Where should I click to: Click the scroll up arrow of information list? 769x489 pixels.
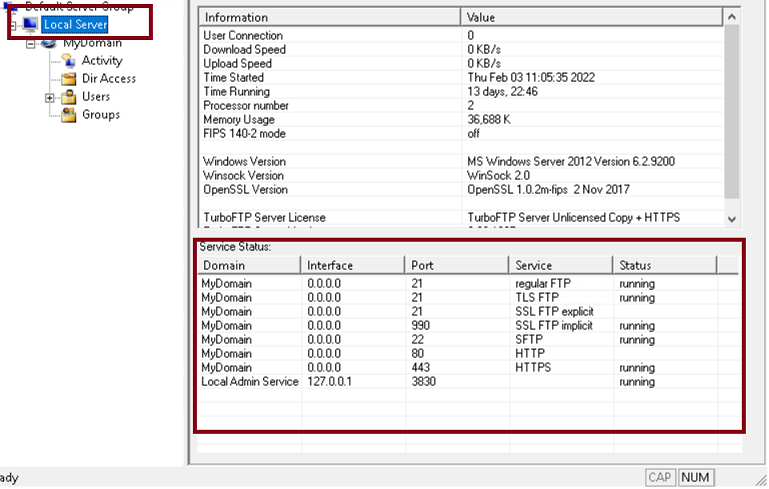[x=732, y=17]
